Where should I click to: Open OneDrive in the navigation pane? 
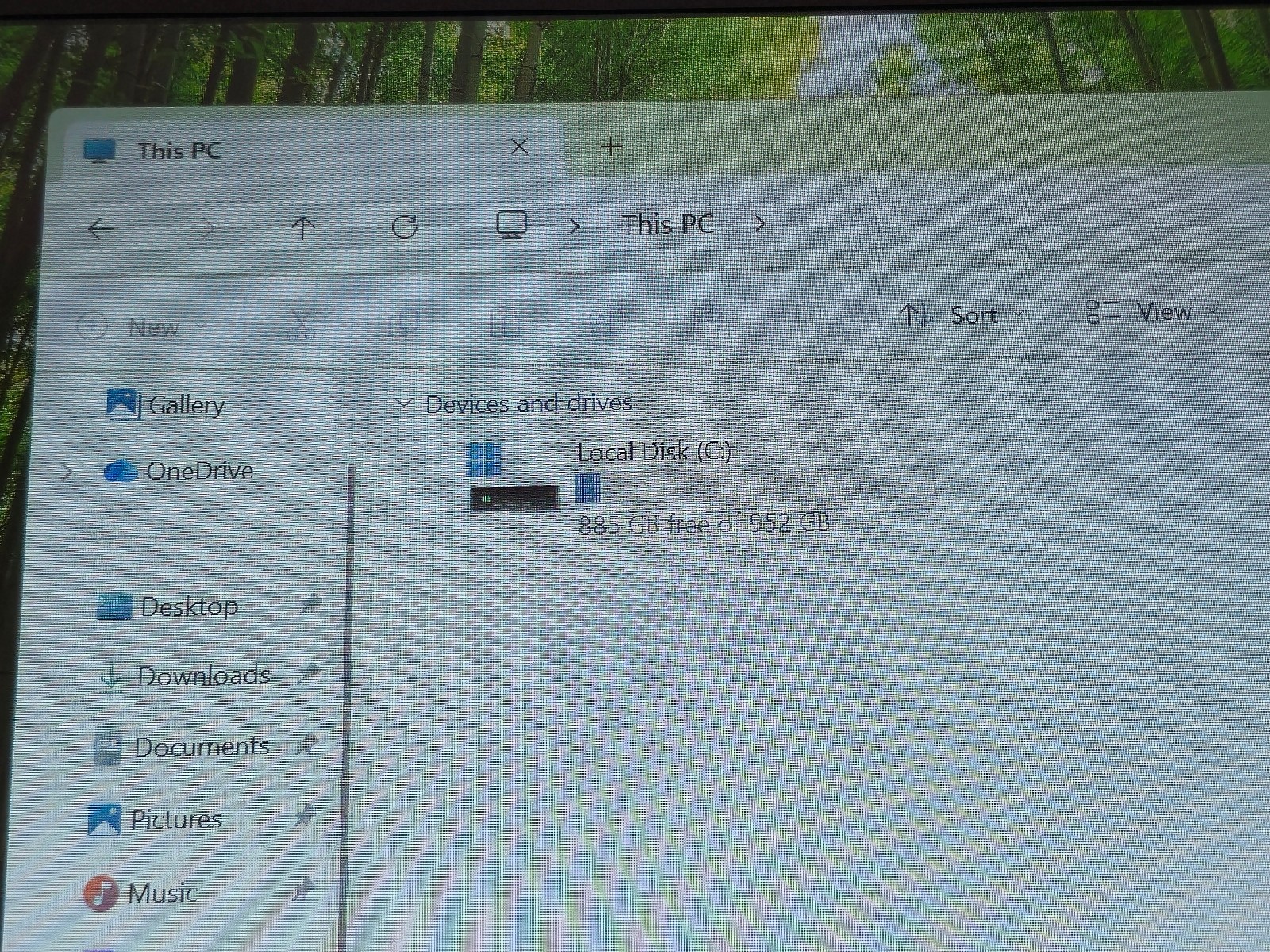[179, 471]
